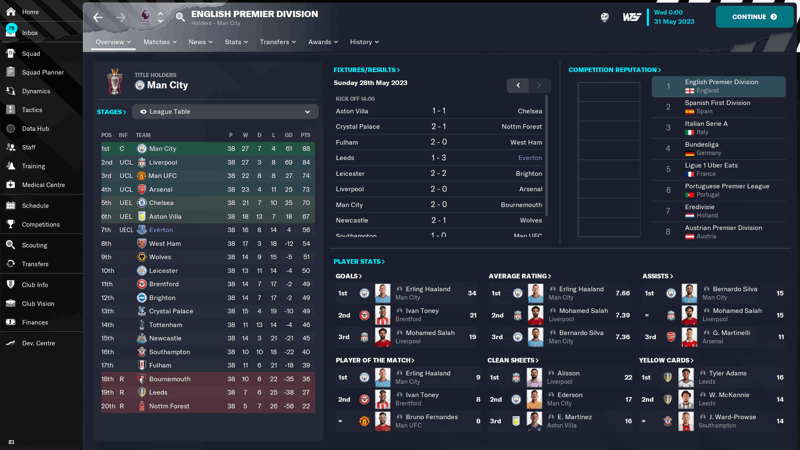Screen dimensions: 800x450
Task: Click the search magnifier in header
Action: [180, 17]
